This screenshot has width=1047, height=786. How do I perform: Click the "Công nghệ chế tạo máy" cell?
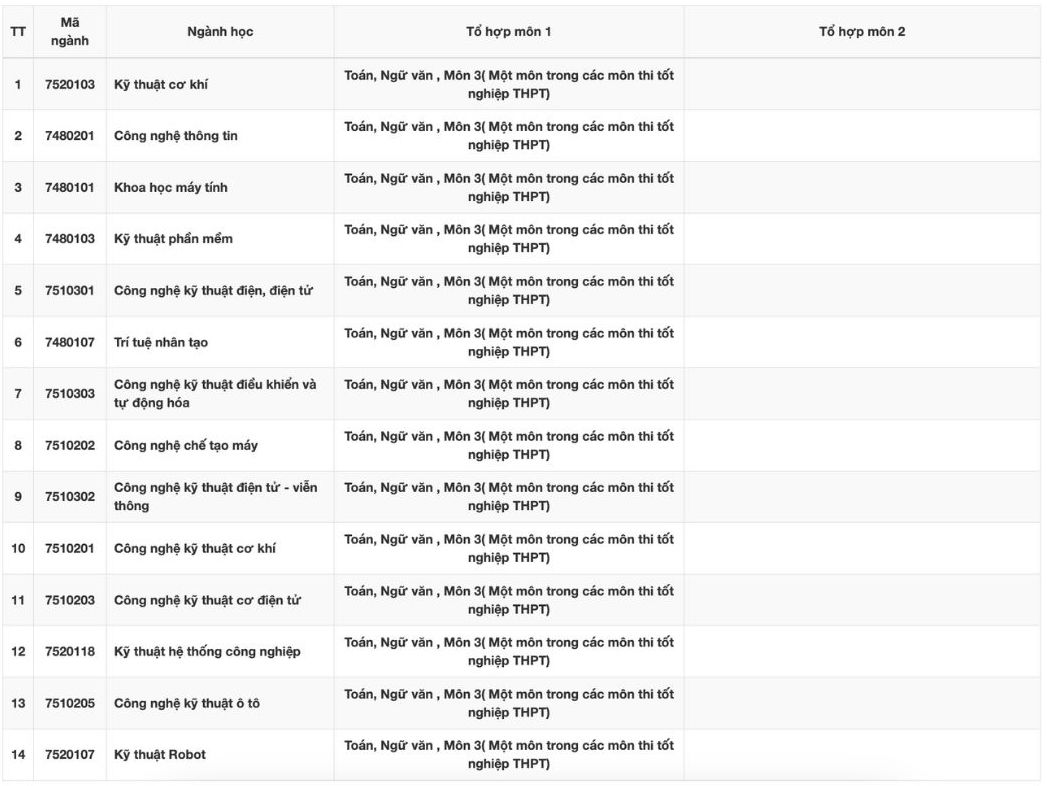[186, 446]
